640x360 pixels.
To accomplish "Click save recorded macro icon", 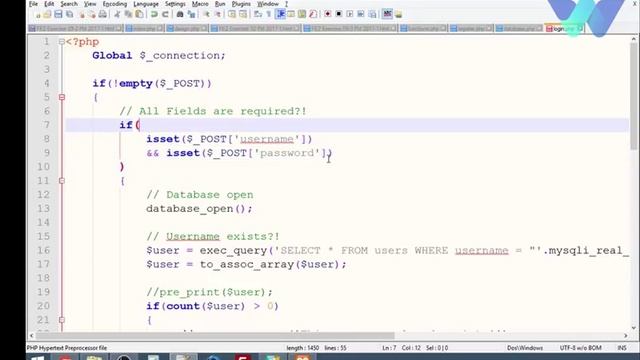I will 372,14.
